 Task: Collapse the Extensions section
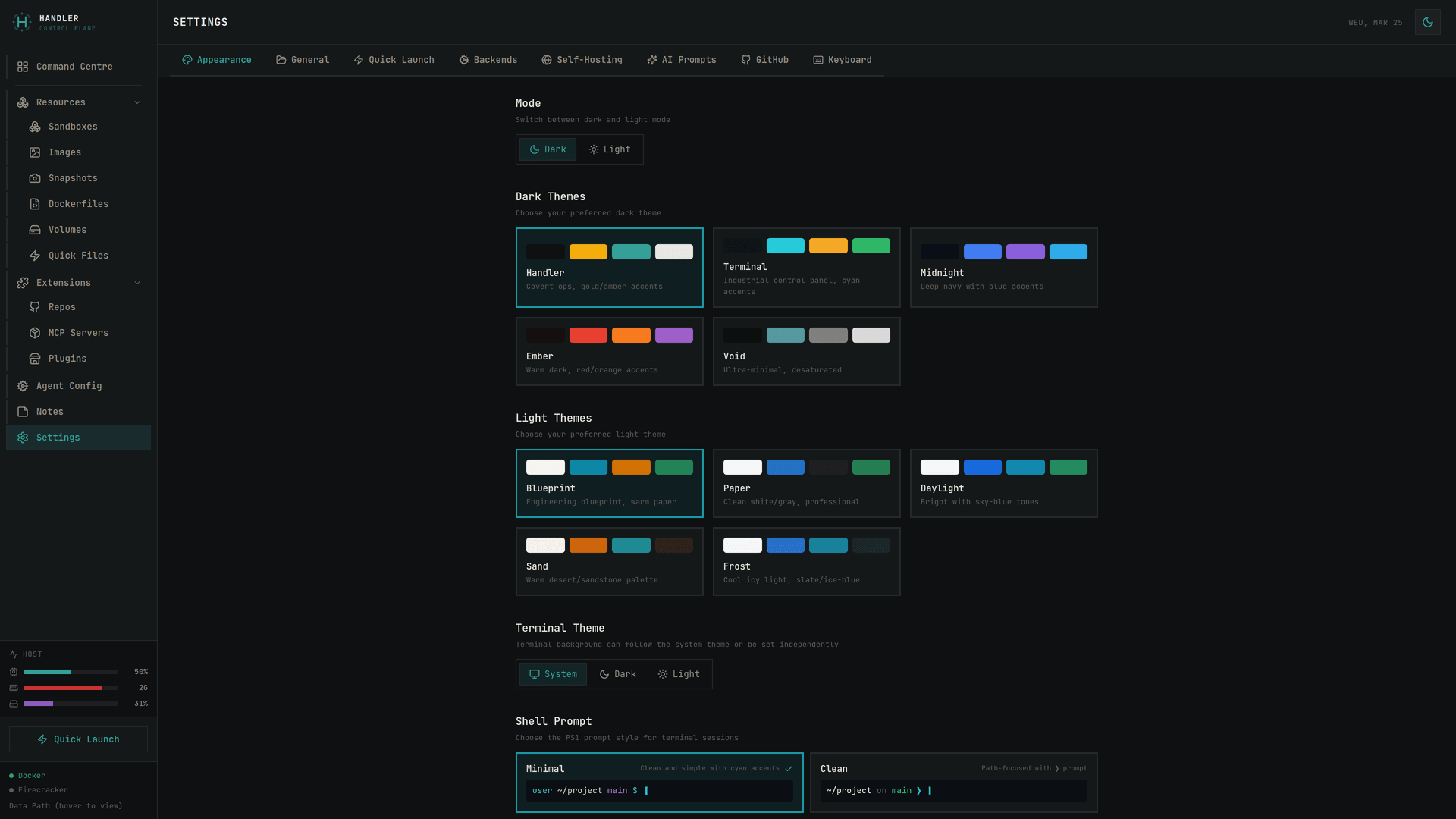tap(137, 282)
